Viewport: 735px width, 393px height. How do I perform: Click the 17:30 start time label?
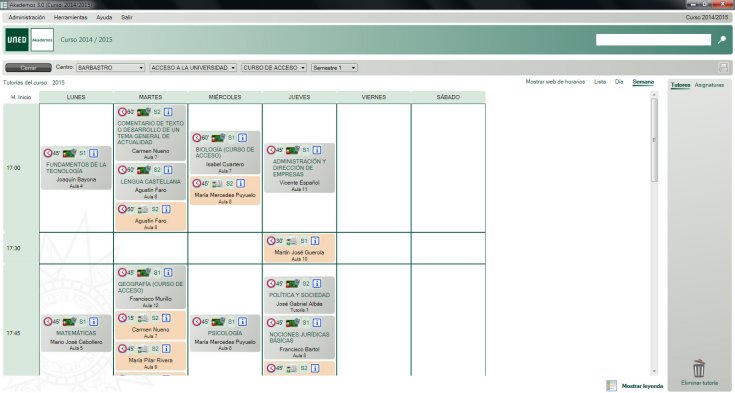[14, 248]
